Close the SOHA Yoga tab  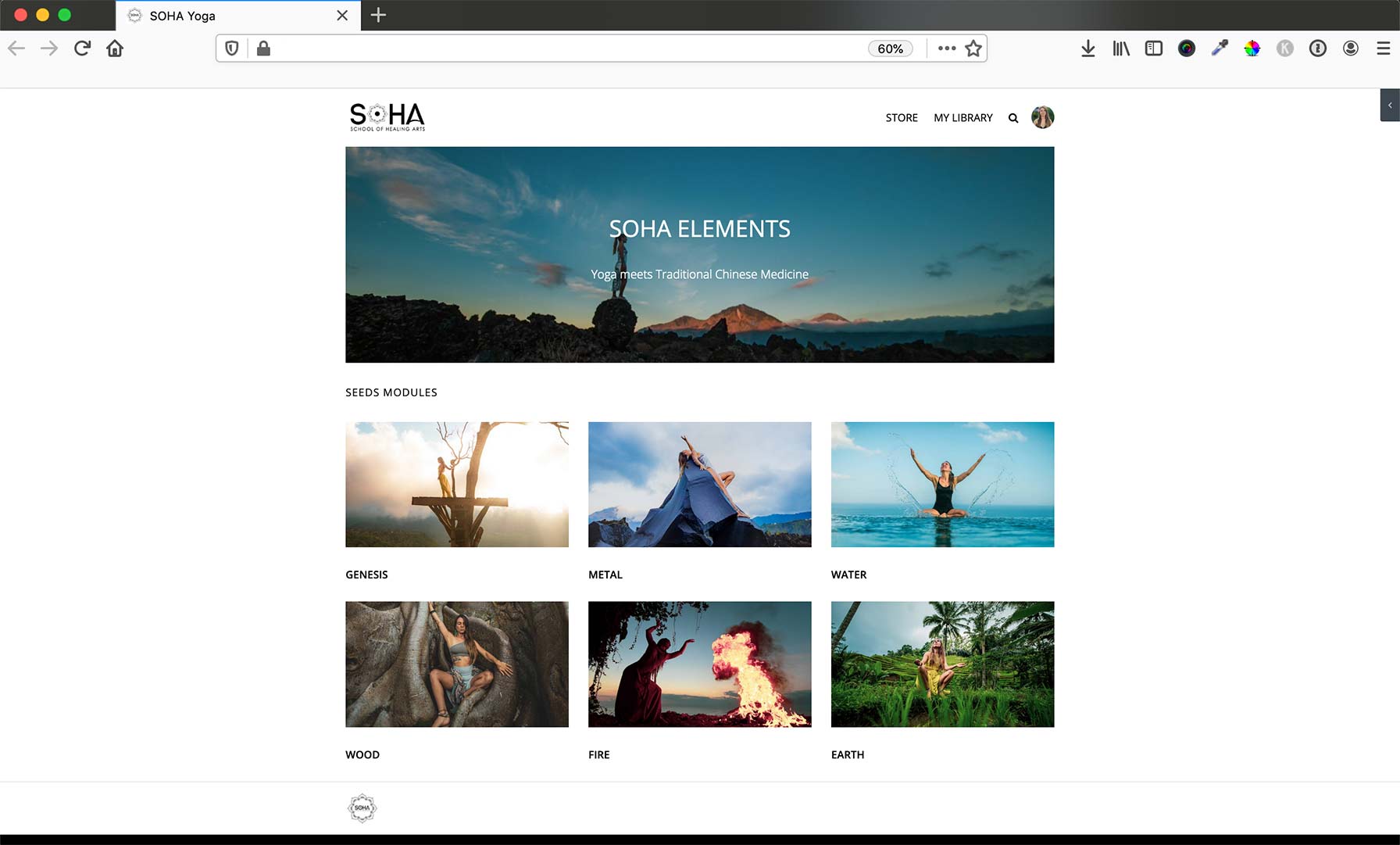(x=342, y=16)
